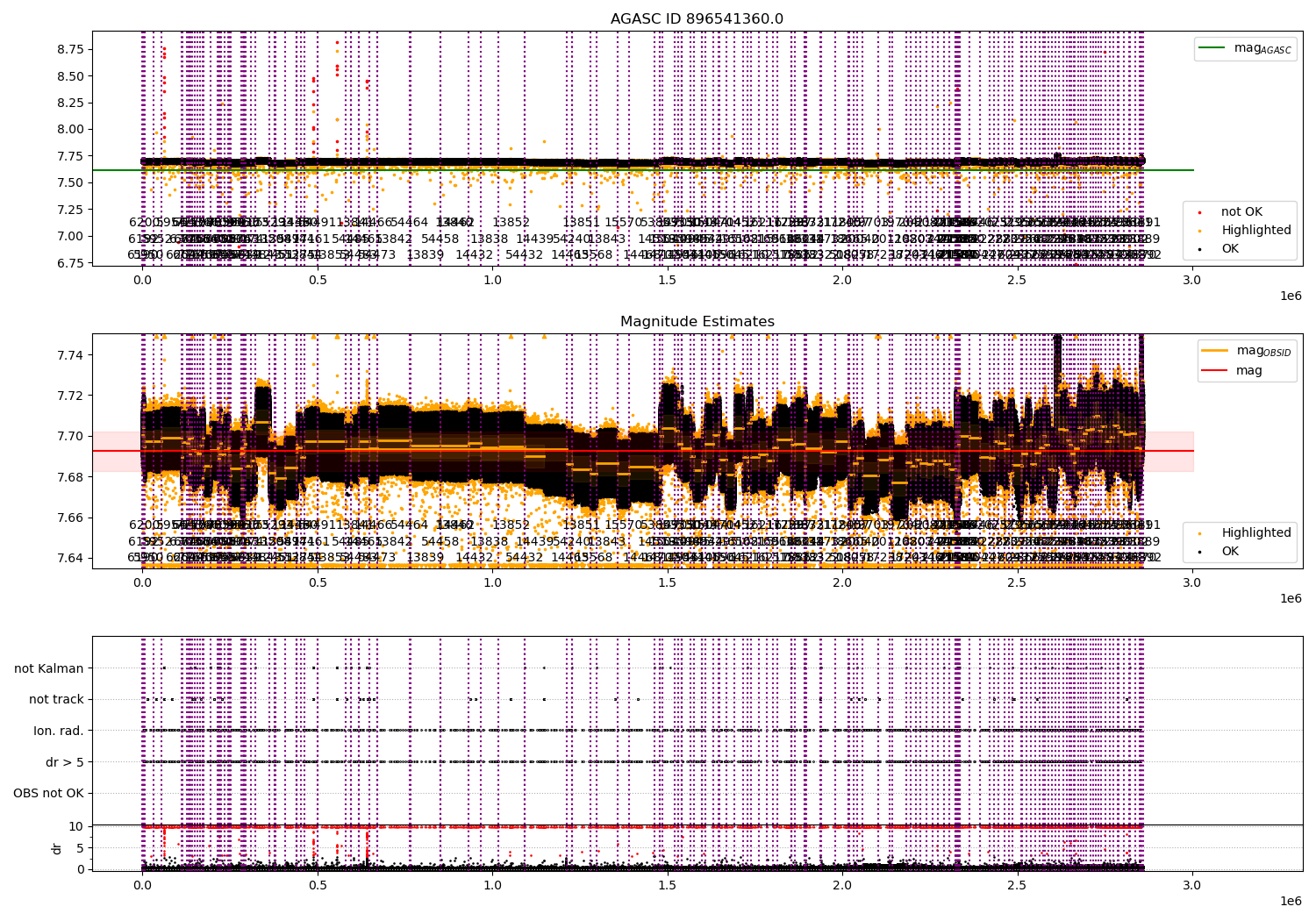Image resolution: width=1316 pixels, height=921 pixels.
Task: Click obsid label 54458 in the top plot
Action: pyautogui.click(x=440, y=239)
